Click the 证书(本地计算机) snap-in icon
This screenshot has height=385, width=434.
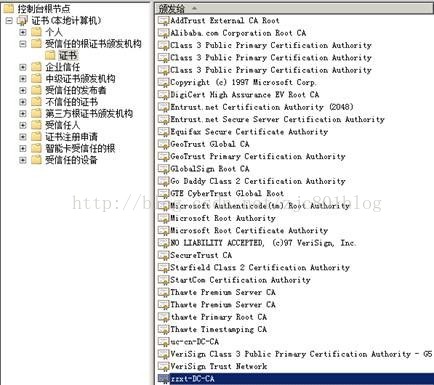23,21
